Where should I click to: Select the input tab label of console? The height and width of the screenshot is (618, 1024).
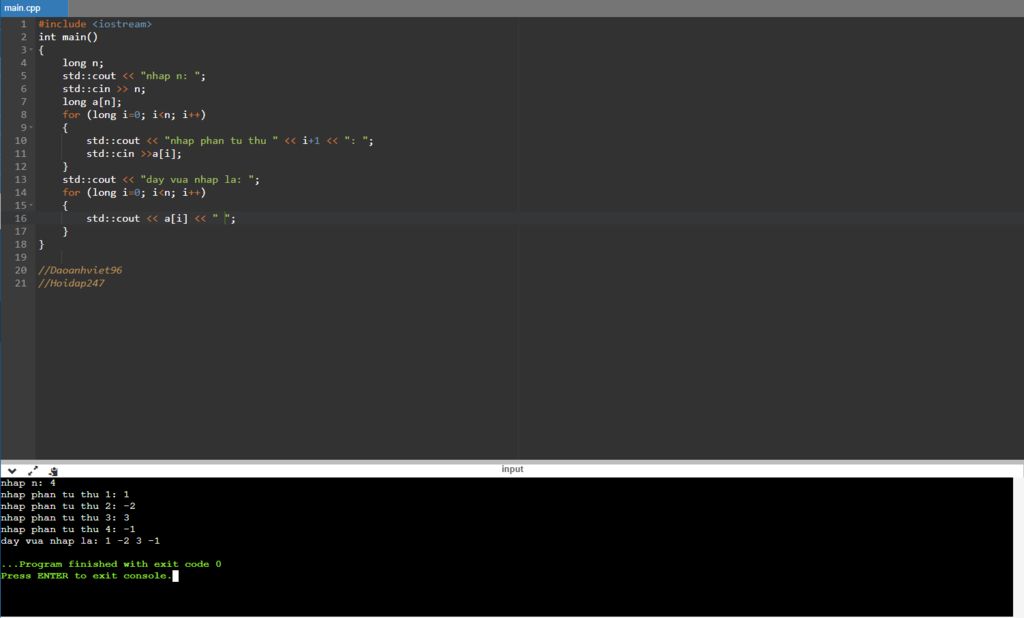pos(512,469)
